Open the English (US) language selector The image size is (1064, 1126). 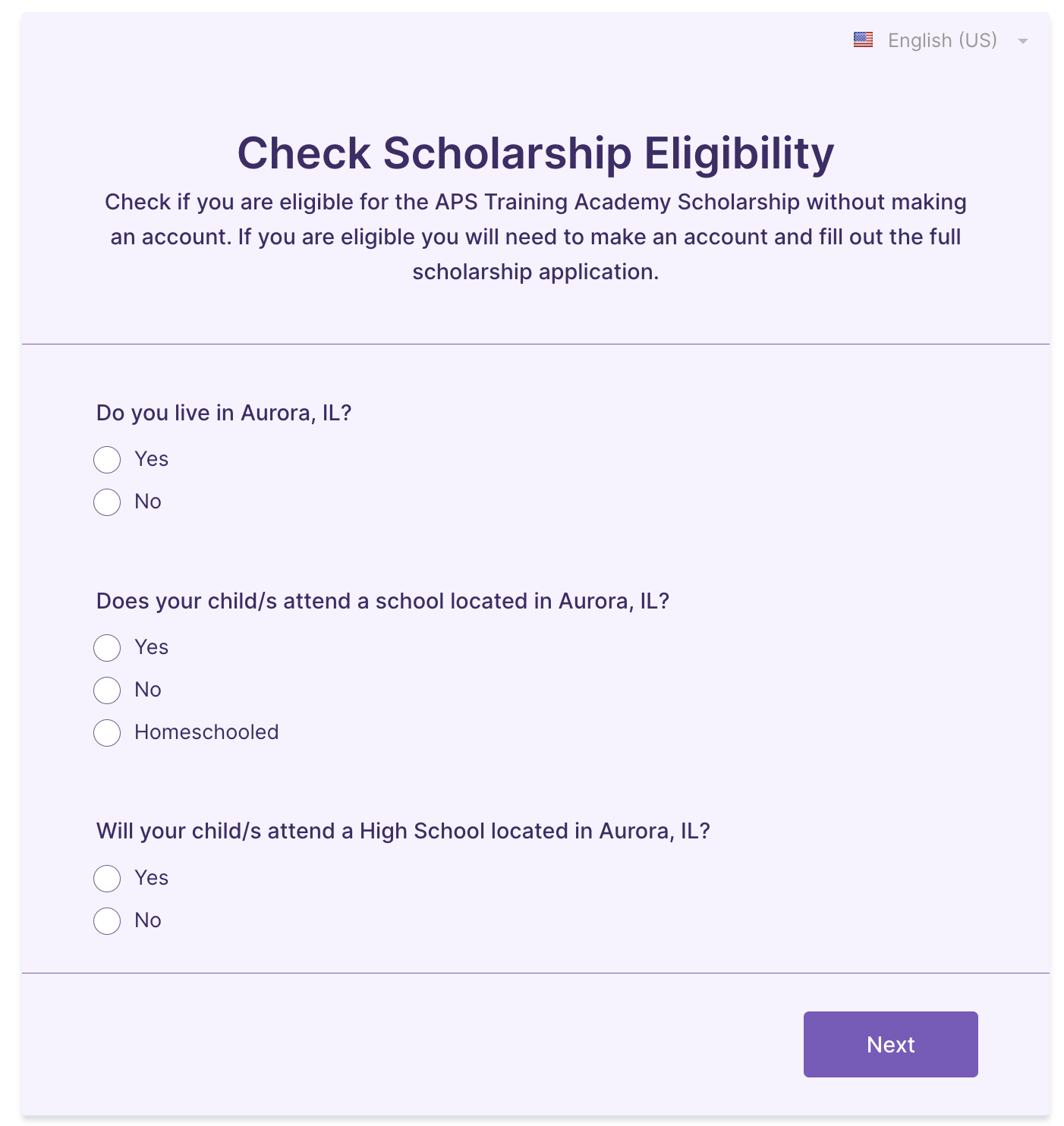click(942, 40)
